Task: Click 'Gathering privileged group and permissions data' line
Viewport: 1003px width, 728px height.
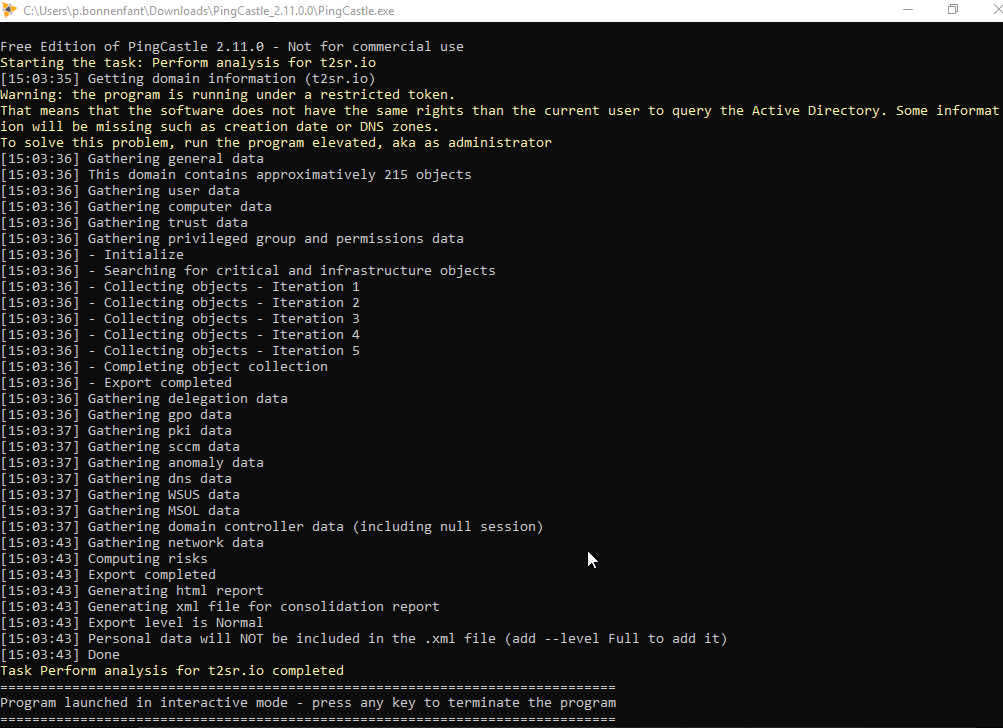Action: [232, 239]
